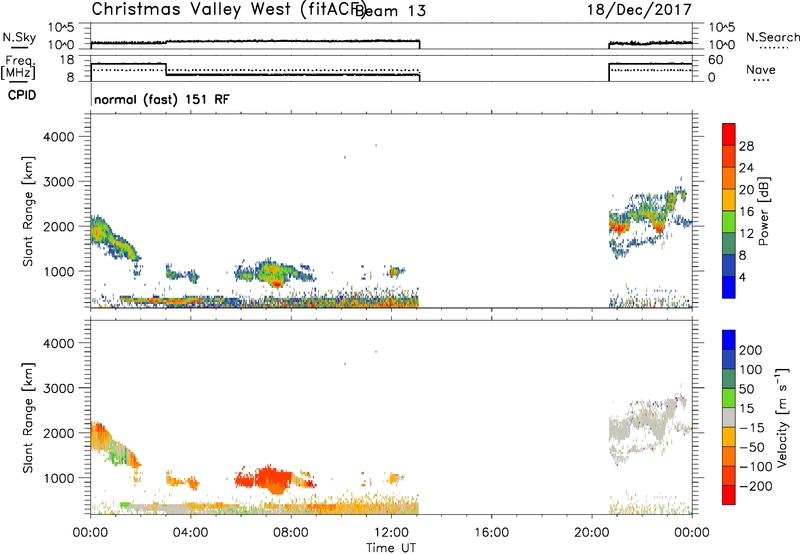Select the gray segment of Velocity color bar
This screenshot has width=800, height=554.
point(729,417)
